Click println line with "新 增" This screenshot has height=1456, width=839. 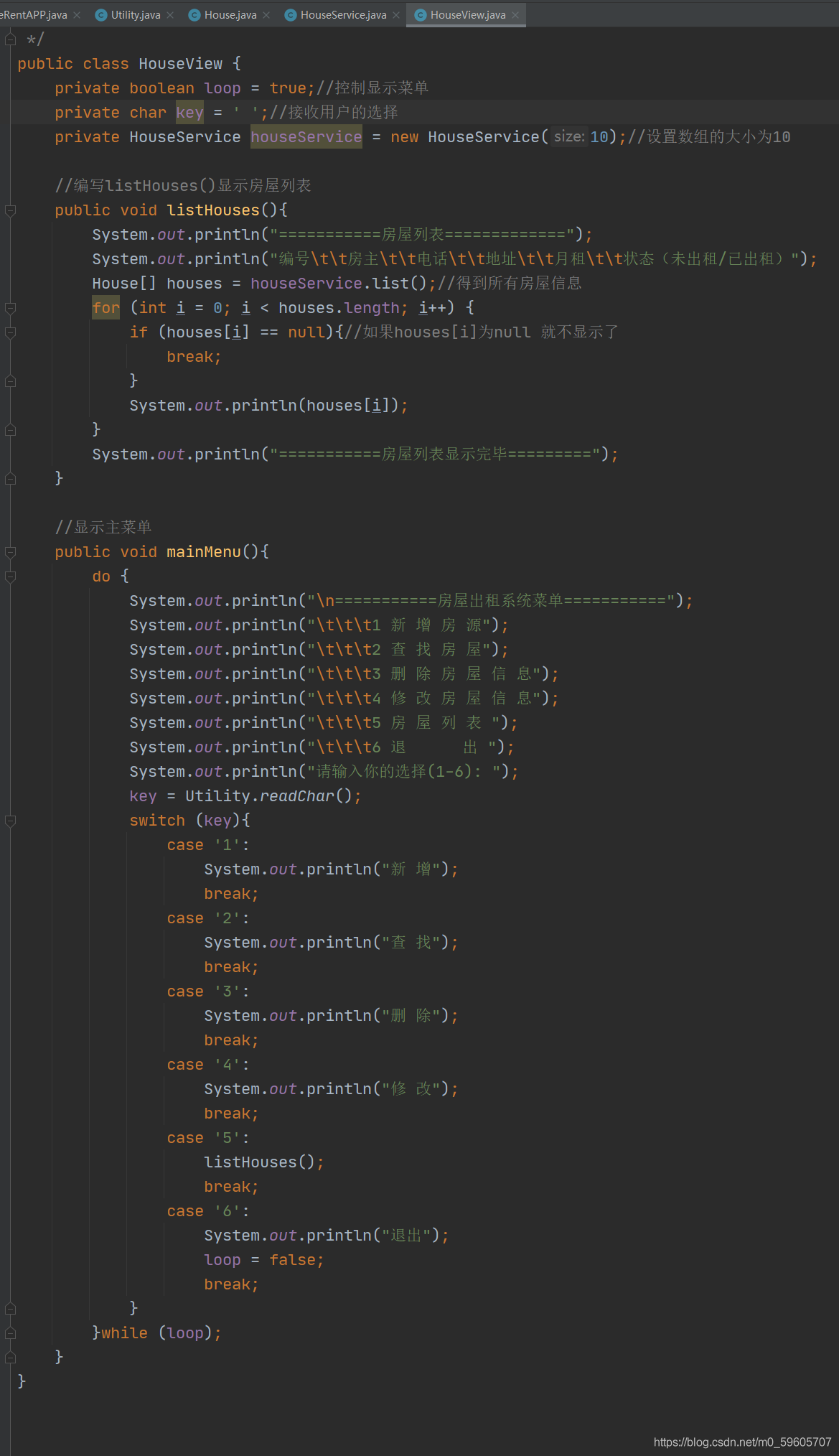tap(331, 869)
